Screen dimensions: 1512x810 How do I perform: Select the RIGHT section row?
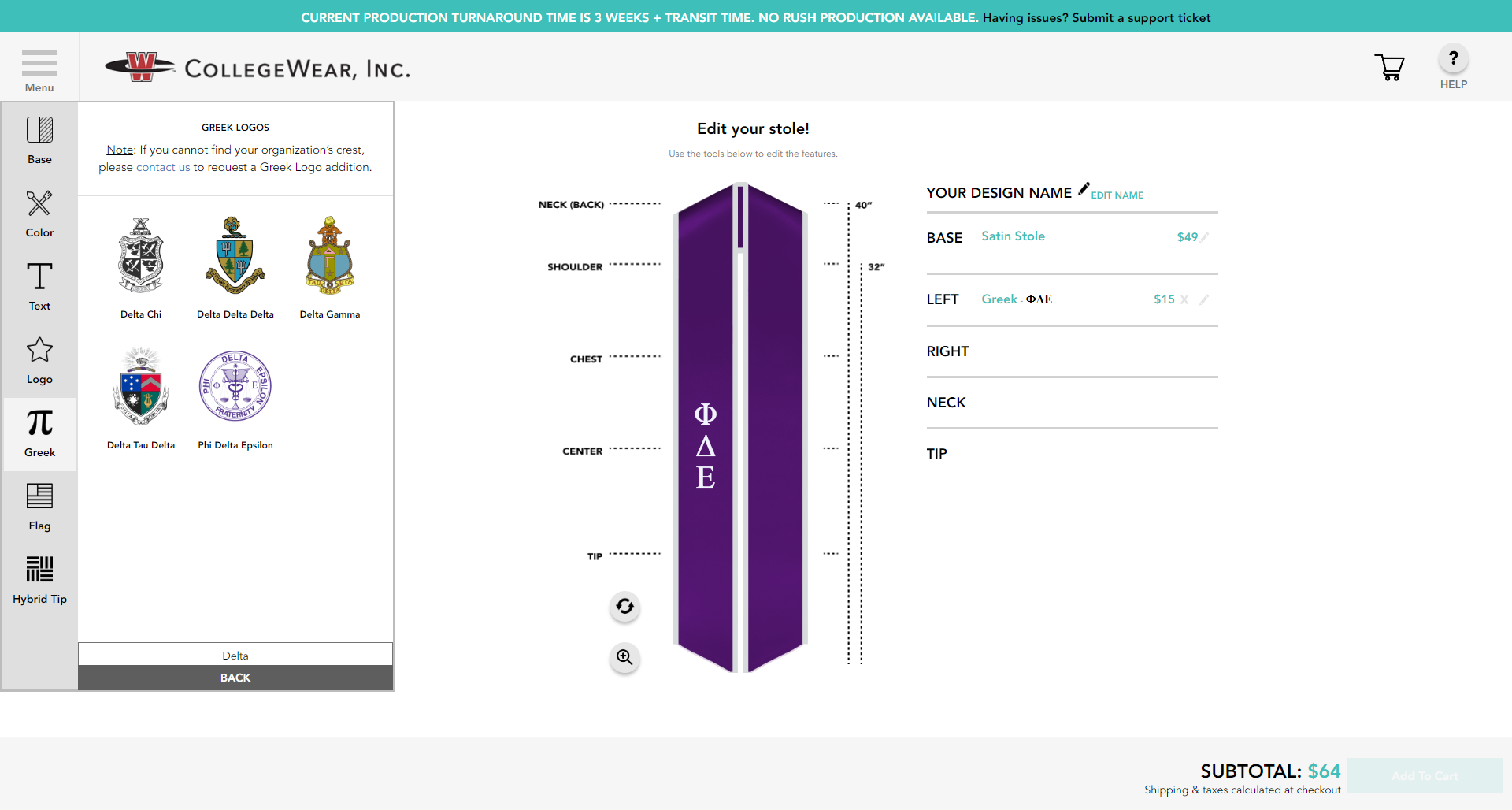[x=1072, y=351]
